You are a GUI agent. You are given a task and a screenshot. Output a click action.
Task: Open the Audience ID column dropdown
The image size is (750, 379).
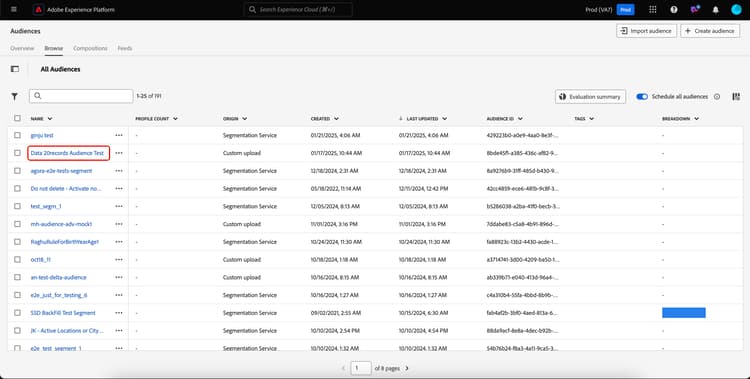520,119
